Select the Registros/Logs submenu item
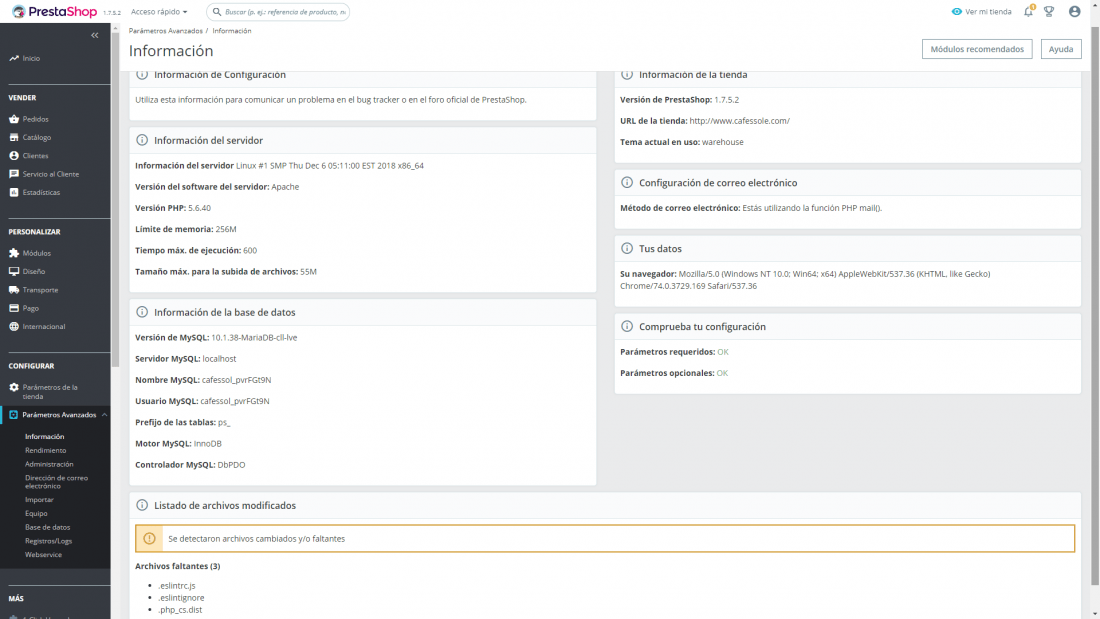 48,541
